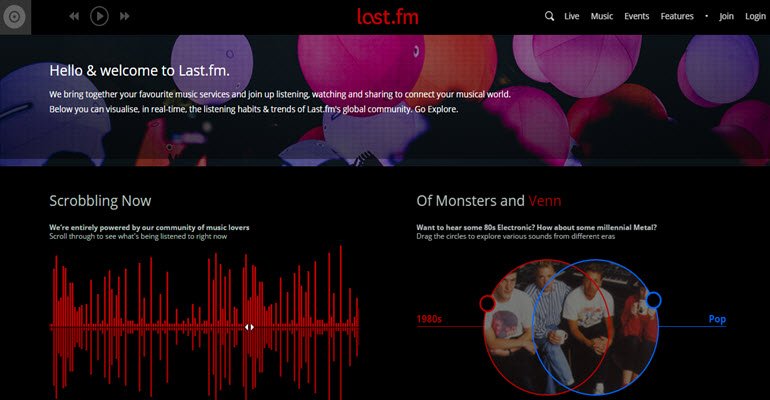Click the Scrobbling Now heading
This screenshot has width=770, height=400.
tap(100, 201)
